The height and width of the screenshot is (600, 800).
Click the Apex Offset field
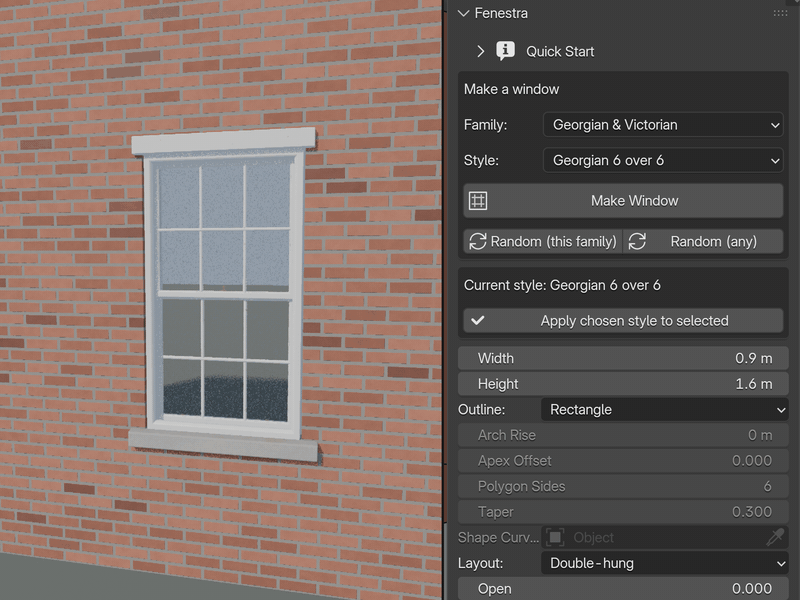(623, 460)
